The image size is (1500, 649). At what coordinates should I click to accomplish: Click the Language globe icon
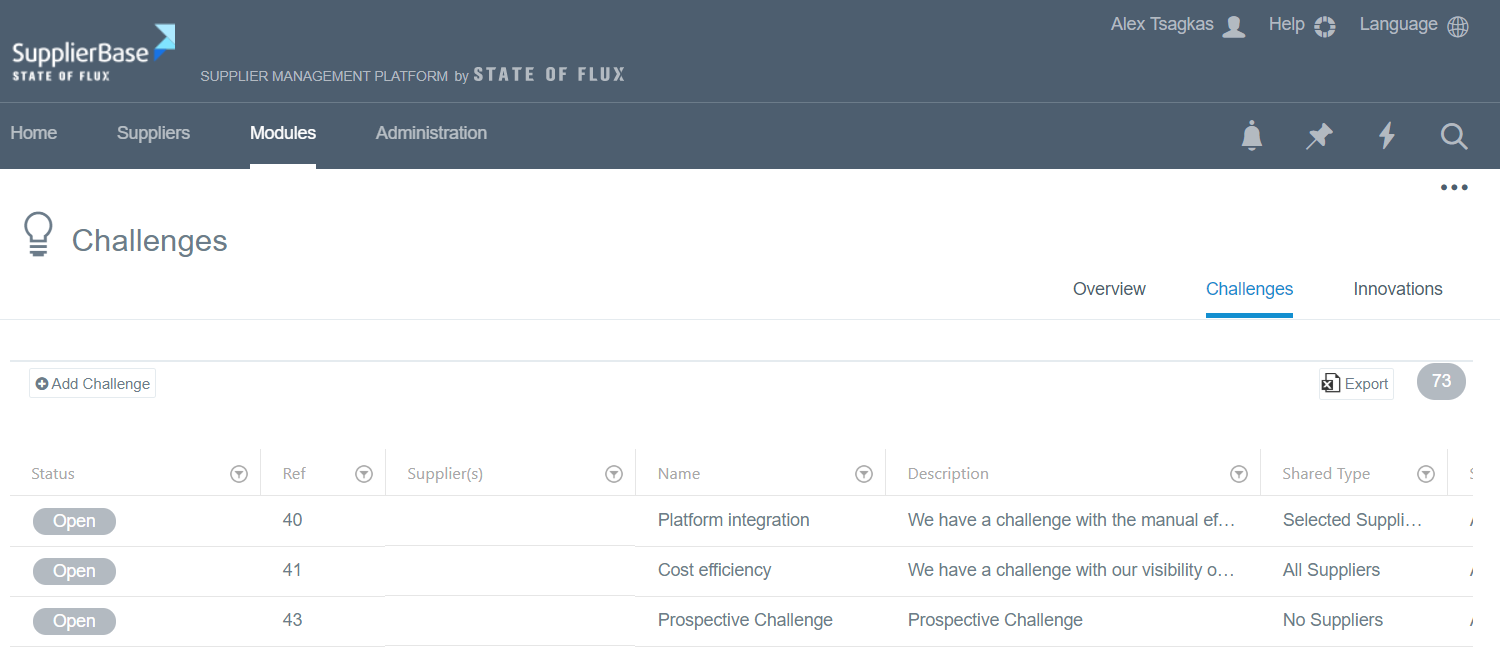click(x=1458, y=27)
